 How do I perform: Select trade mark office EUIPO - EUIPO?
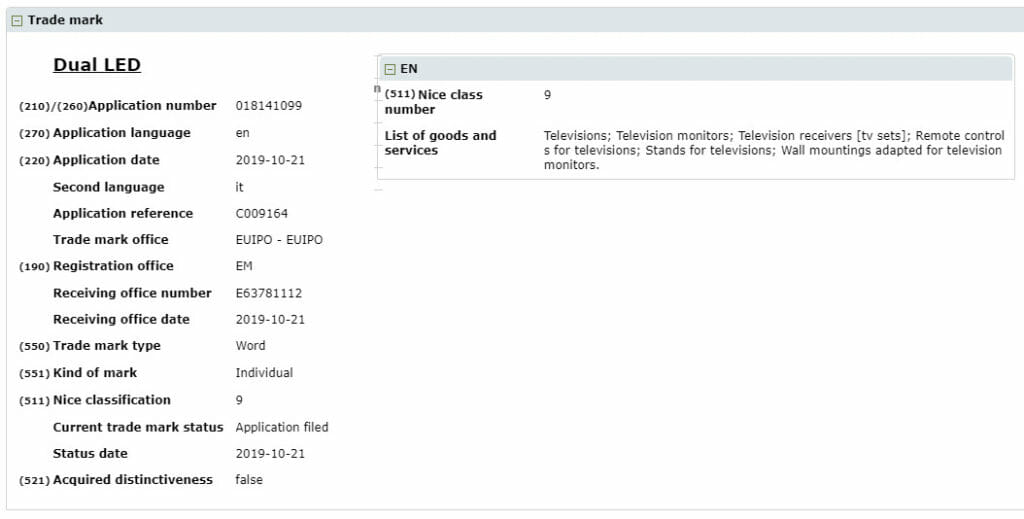tap(279, 240)
